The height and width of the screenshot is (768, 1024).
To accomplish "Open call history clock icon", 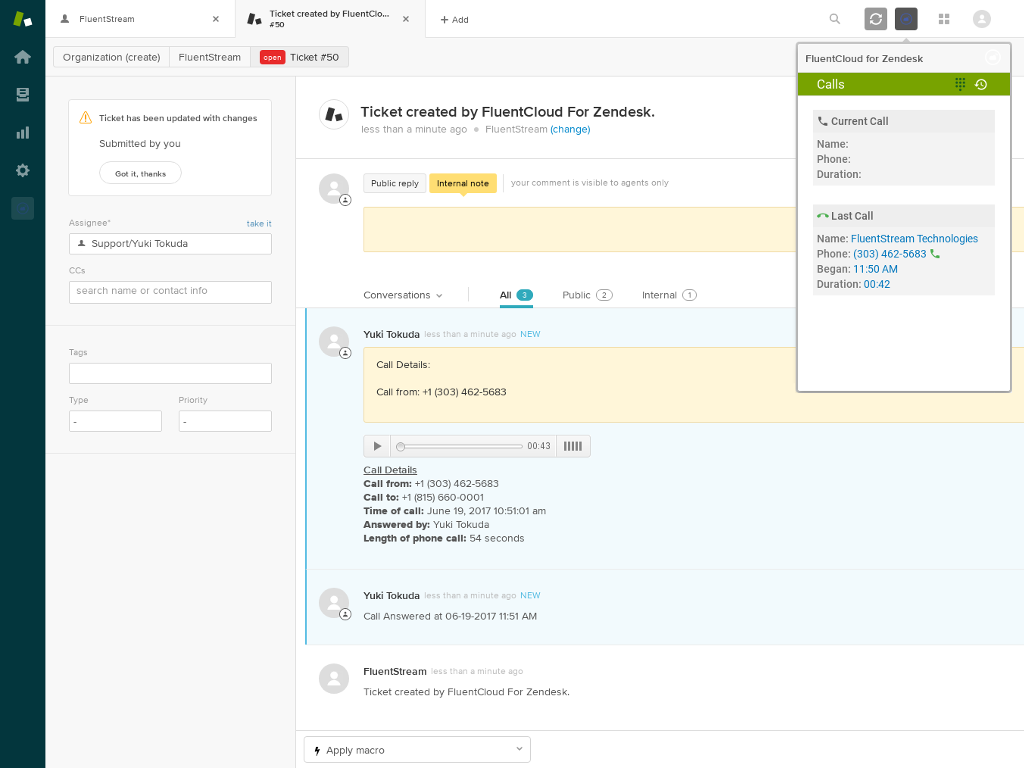I will click(981, 85).
